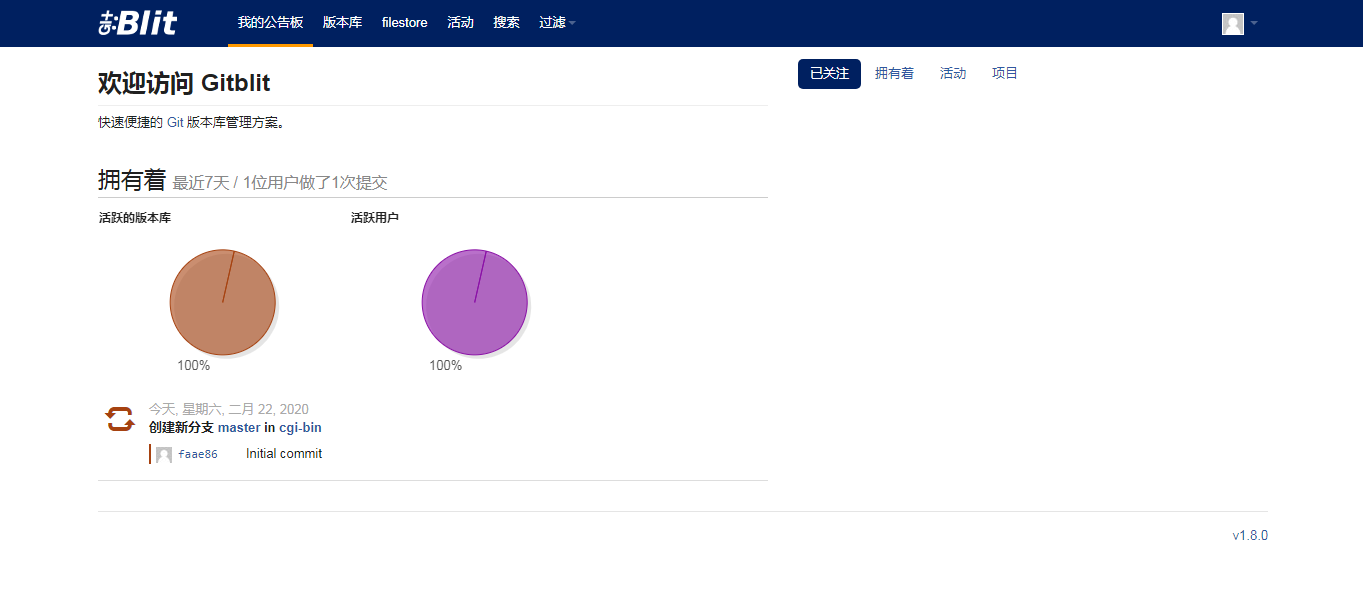Switch to the 项目 tab

coord(1005,73)
